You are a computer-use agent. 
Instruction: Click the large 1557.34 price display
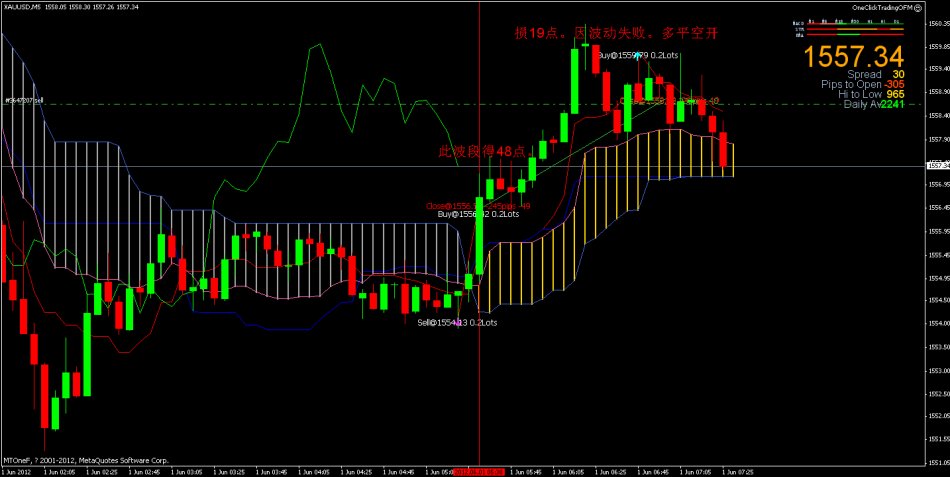click(x=854, y=57)
